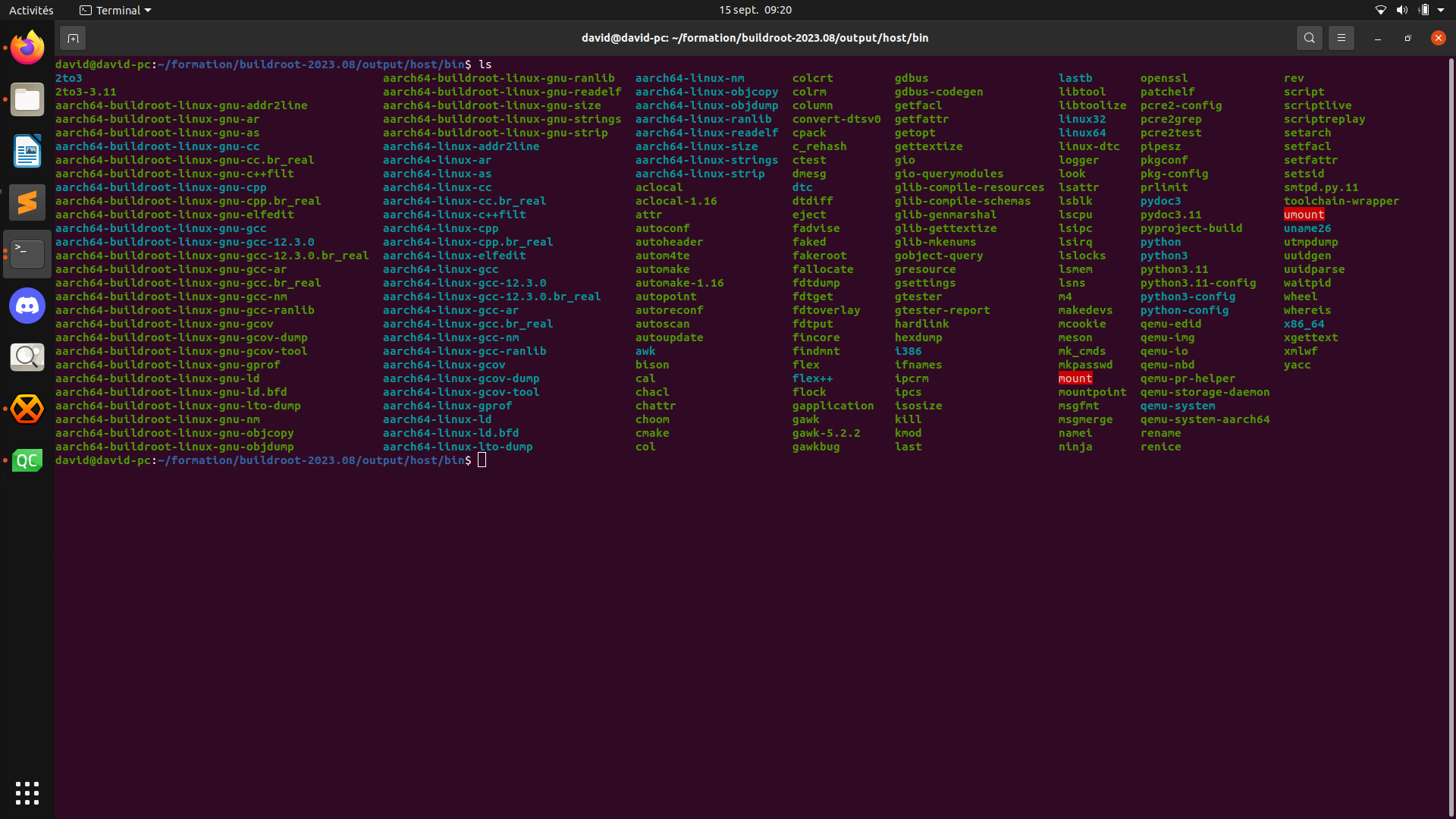
Task: Open the volume indicator
Action: pos(1402,10)
